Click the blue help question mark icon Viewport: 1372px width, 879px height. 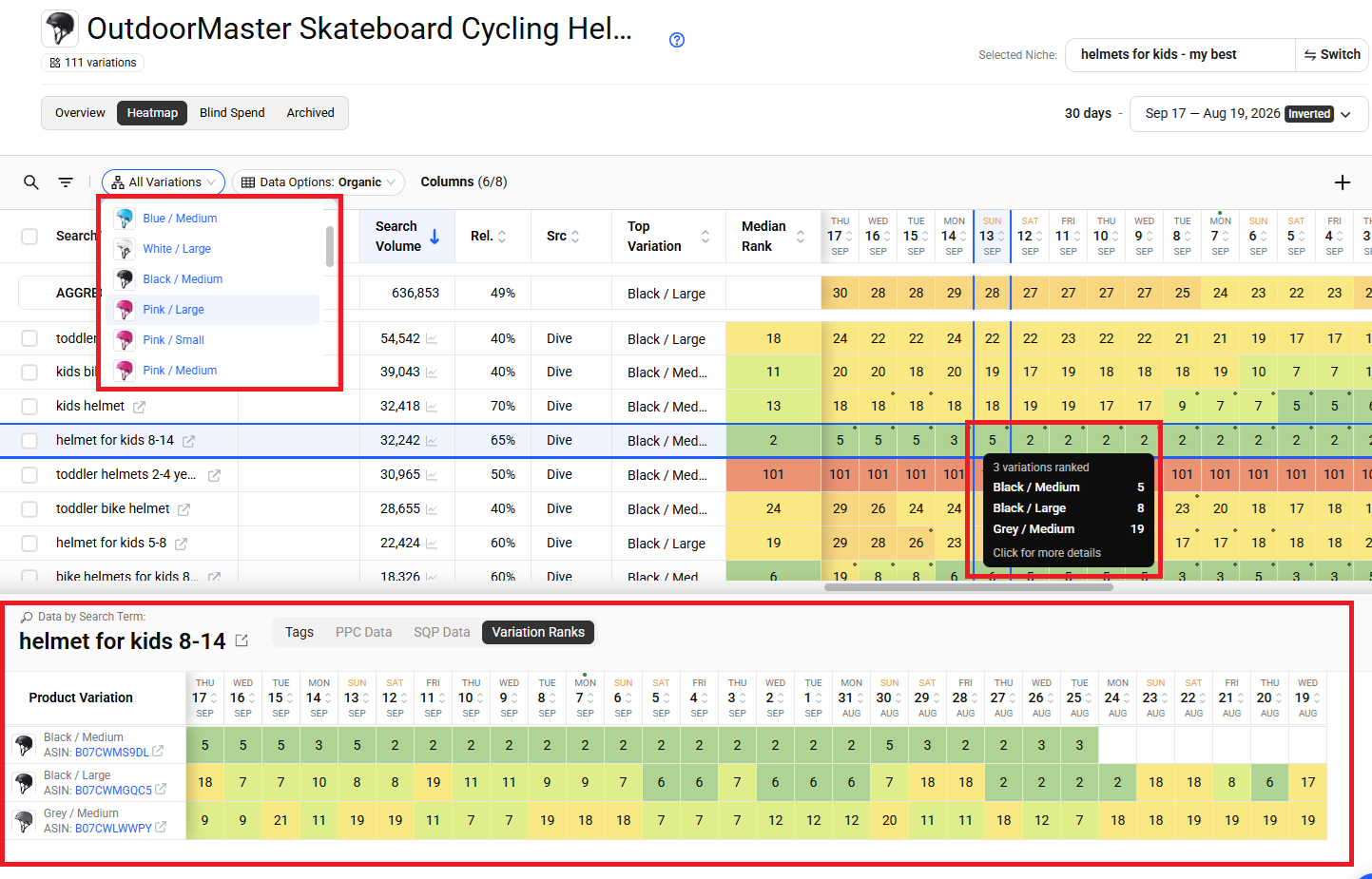point(677,40)
